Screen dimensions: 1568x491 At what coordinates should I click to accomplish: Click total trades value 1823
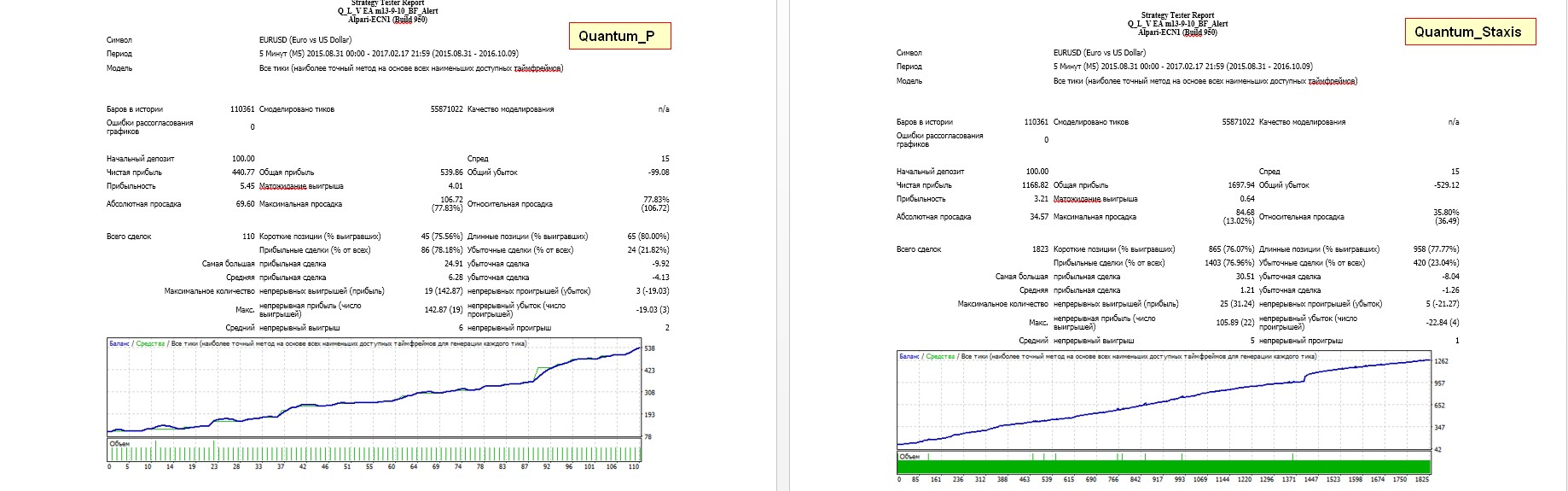click(x=1040, y=249)
